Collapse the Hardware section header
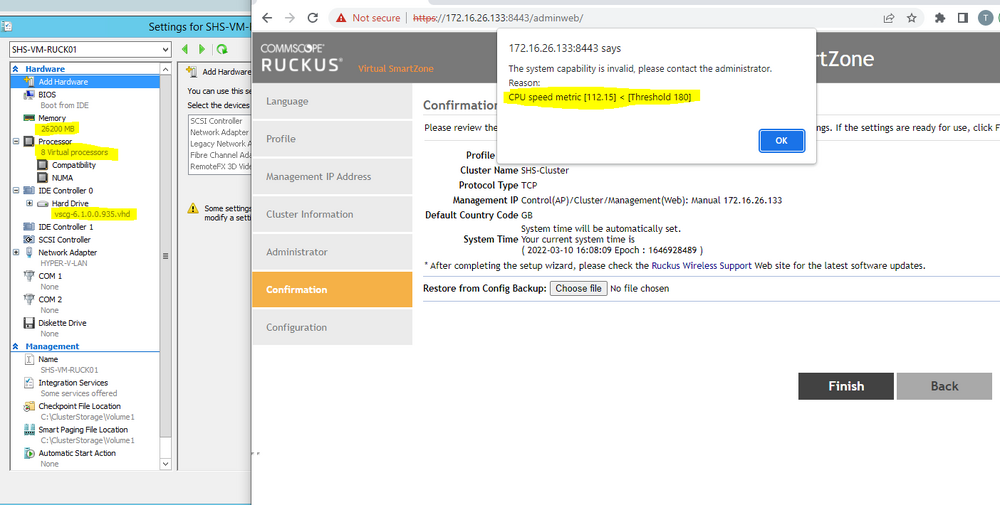Screen dimensions: 1000x505 coord(15,69)
